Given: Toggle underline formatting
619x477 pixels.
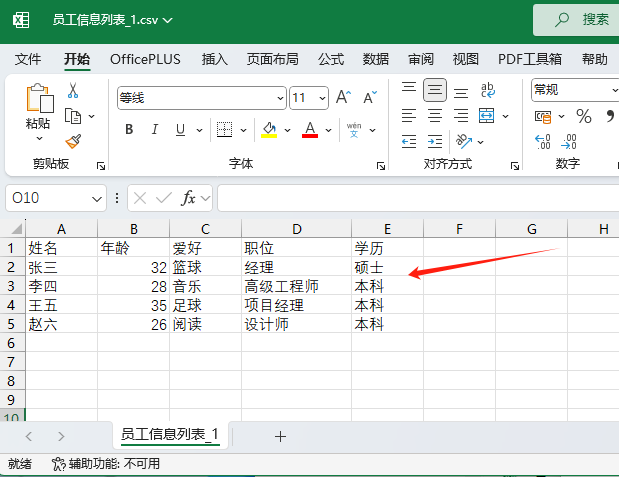Looking at the screenshot, I should pyautogui.click(x=180, y=130).
